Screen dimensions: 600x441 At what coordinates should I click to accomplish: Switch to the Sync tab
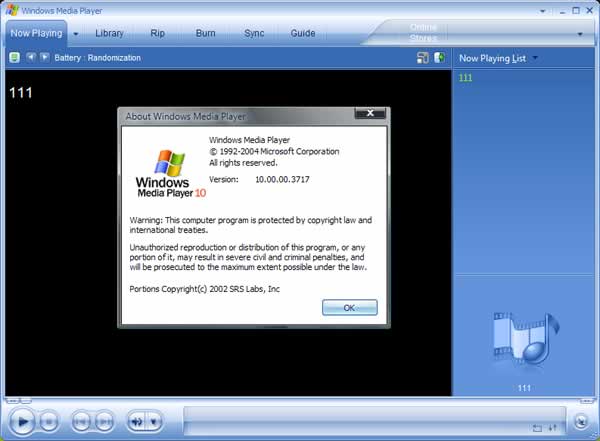point(254,33)
